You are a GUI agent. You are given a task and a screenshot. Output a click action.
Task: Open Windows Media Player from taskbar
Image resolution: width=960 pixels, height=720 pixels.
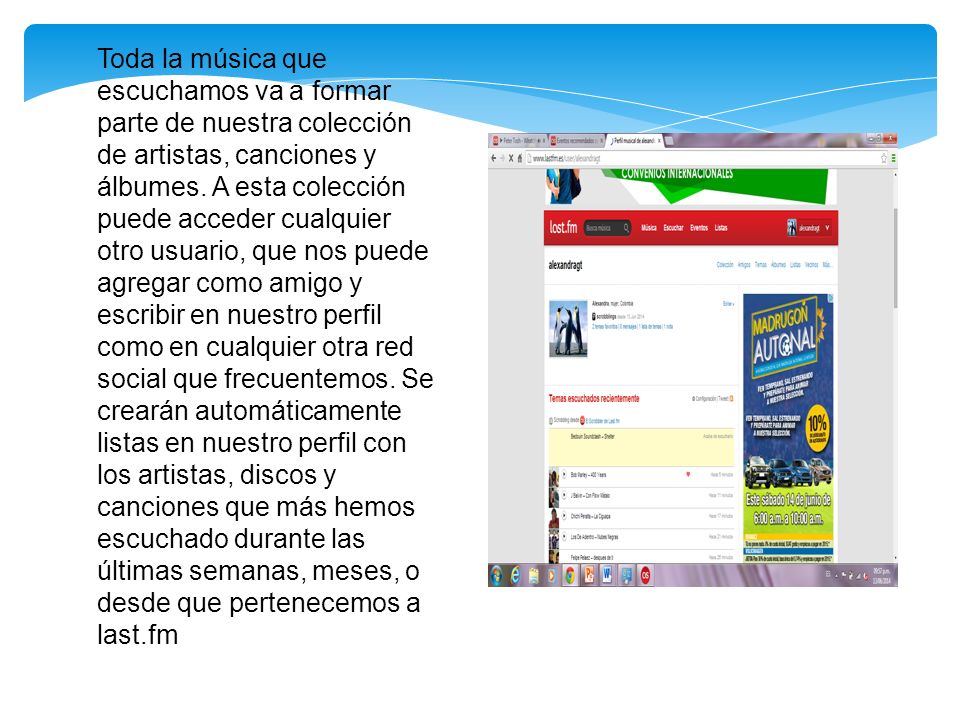pyautogui.click(x=552, y=576)
